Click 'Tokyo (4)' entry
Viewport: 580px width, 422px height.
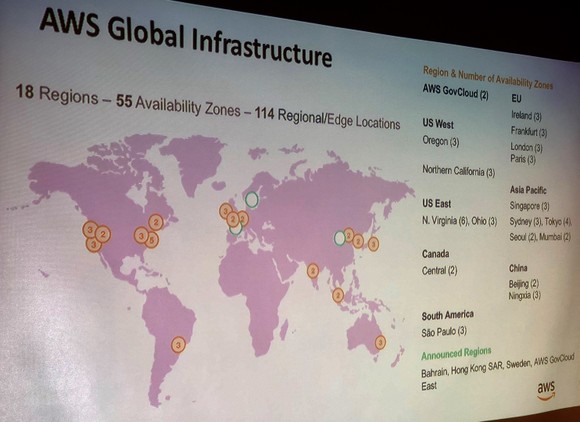click(x=558, y=222)
